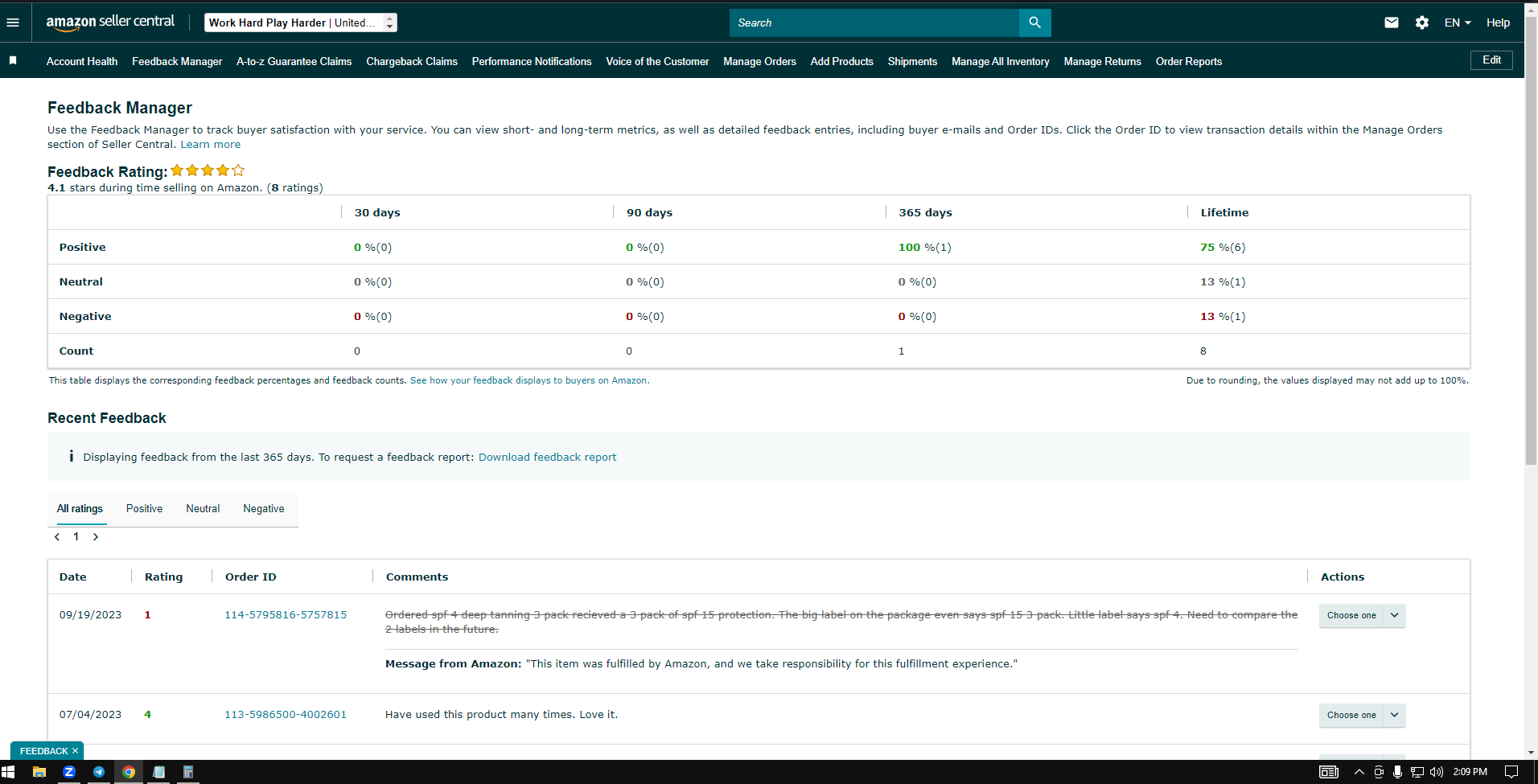
Task: Go to previous feedback page arrow
Action: pos(57,537)
